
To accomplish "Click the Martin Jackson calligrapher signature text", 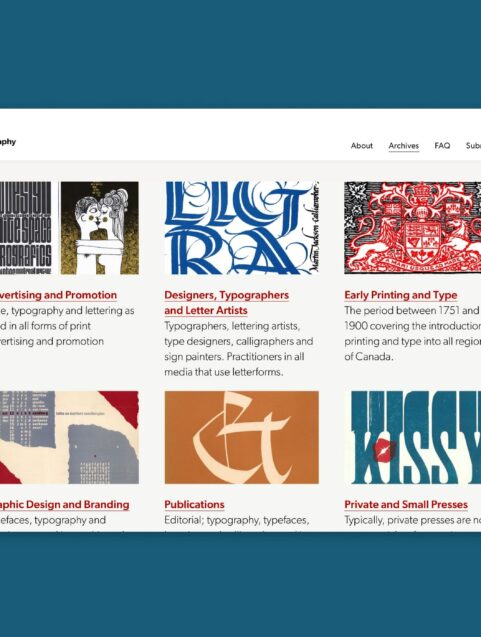I will coord(312,228).
